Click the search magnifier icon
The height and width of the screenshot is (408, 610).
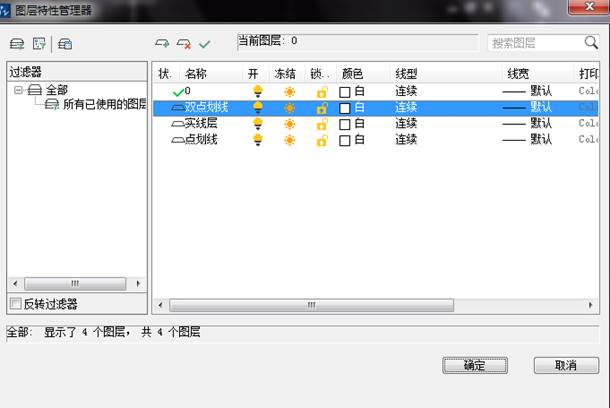click(x=590, y=43)
